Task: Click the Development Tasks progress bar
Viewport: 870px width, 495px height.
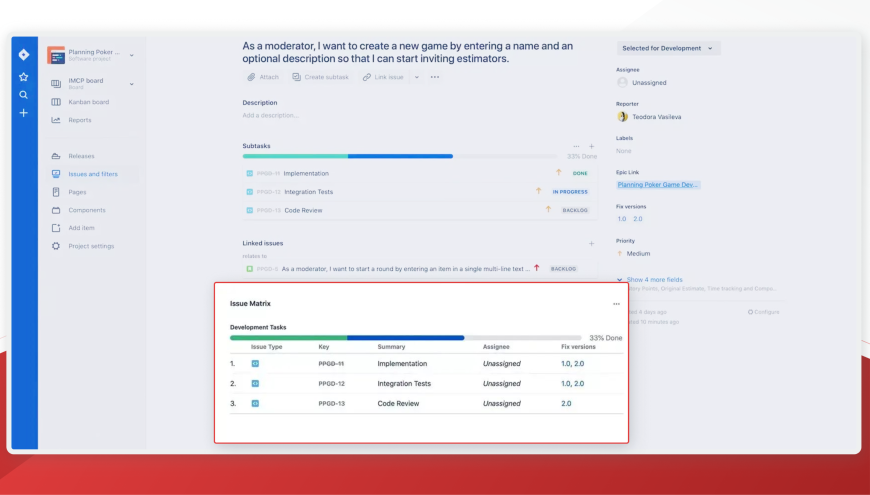Action: [405, 338]
